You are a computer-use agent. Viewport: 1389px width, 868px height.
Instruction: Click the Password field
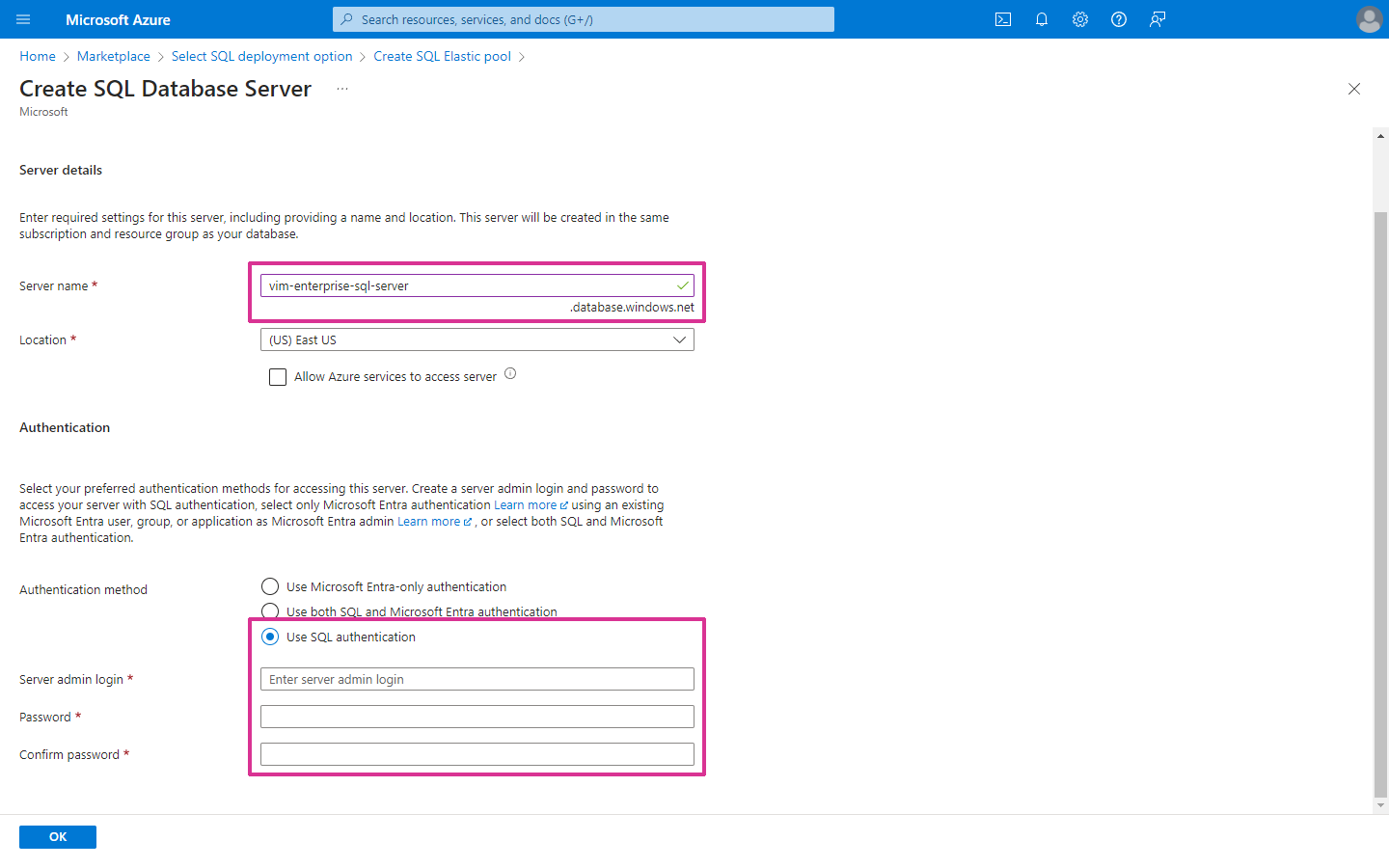(x=477, y=717)
